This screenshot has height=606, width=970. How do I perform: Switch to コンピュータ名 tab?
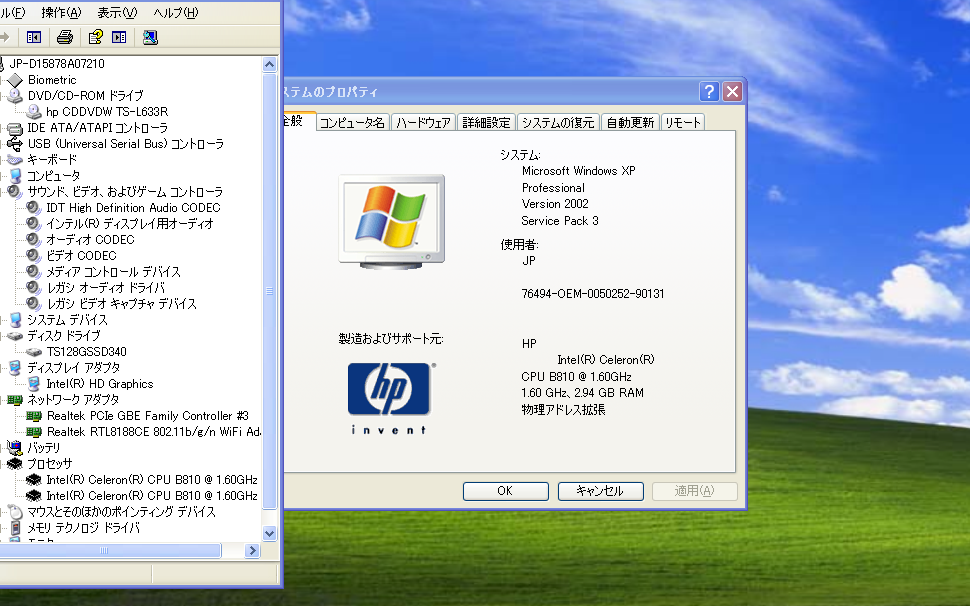click(x=352, y=122)
